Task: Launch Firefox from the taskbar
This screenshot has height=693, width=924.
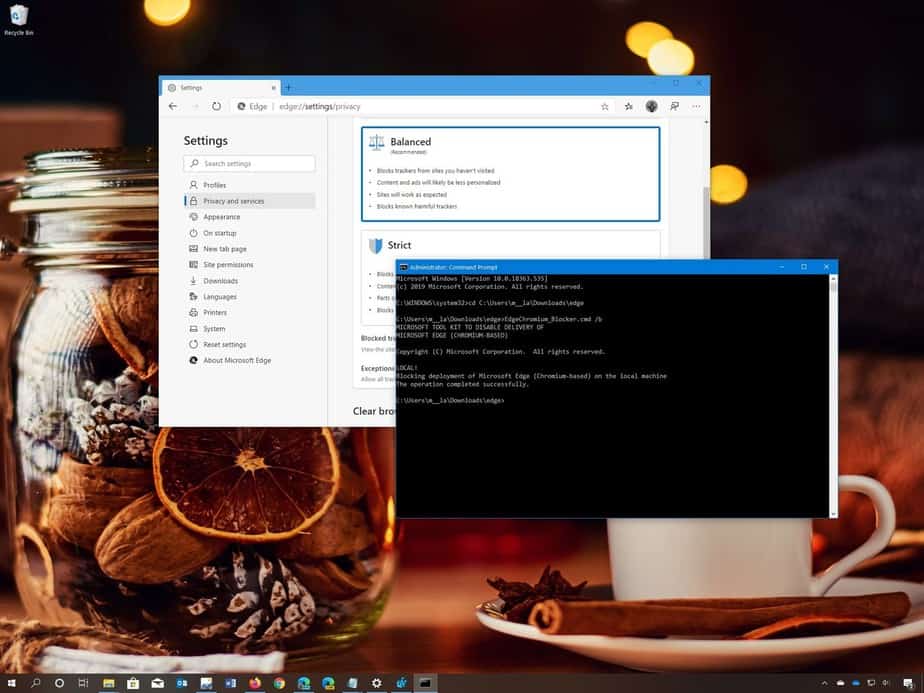Action: click(255, 683)
